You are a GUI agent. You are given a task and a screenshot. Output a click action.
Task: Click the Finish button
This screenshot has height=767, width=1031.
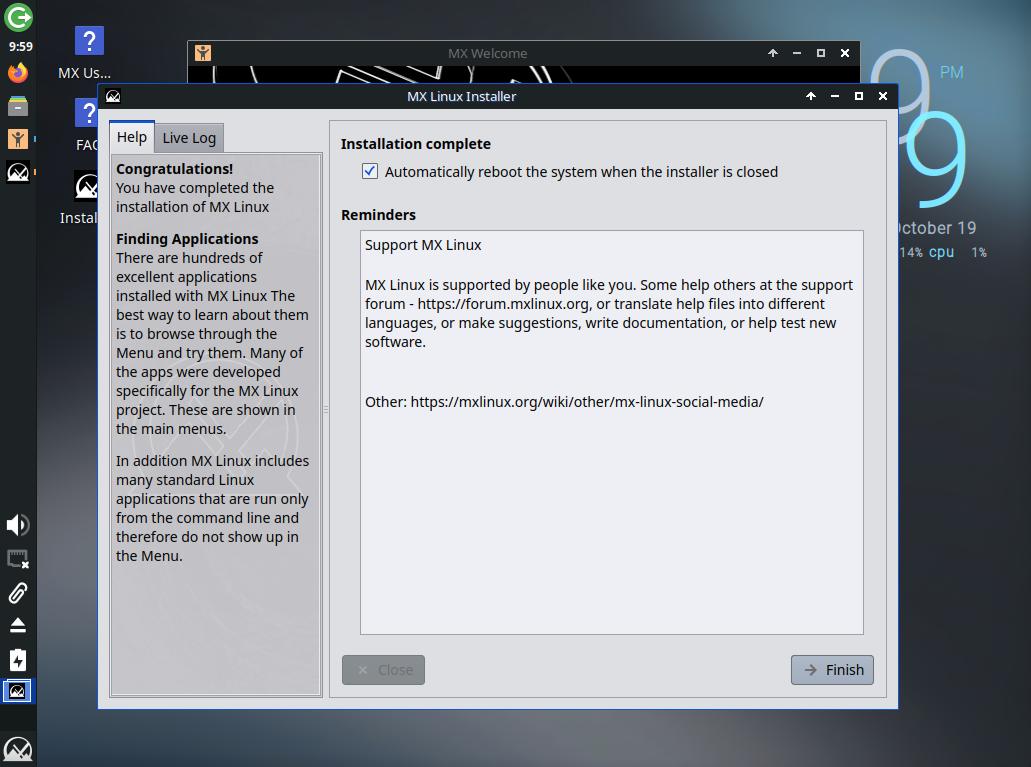pyautogui.click(x=832, y=670)
